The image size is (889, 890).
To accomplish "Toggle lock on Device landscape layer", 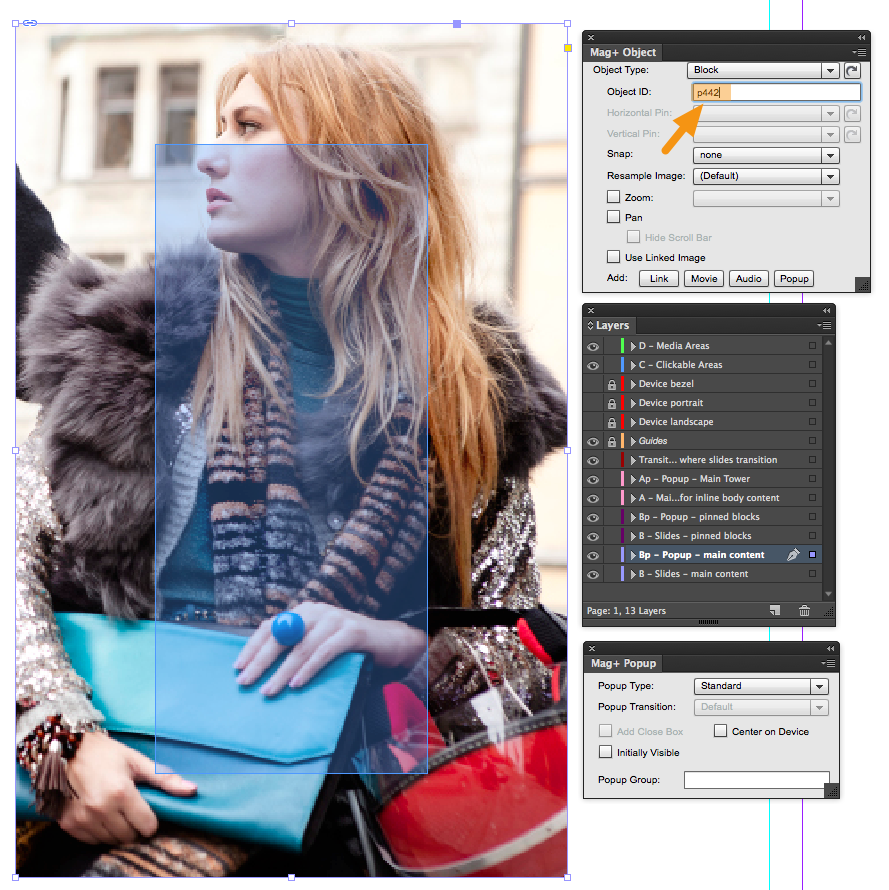I will pos(611,422).
